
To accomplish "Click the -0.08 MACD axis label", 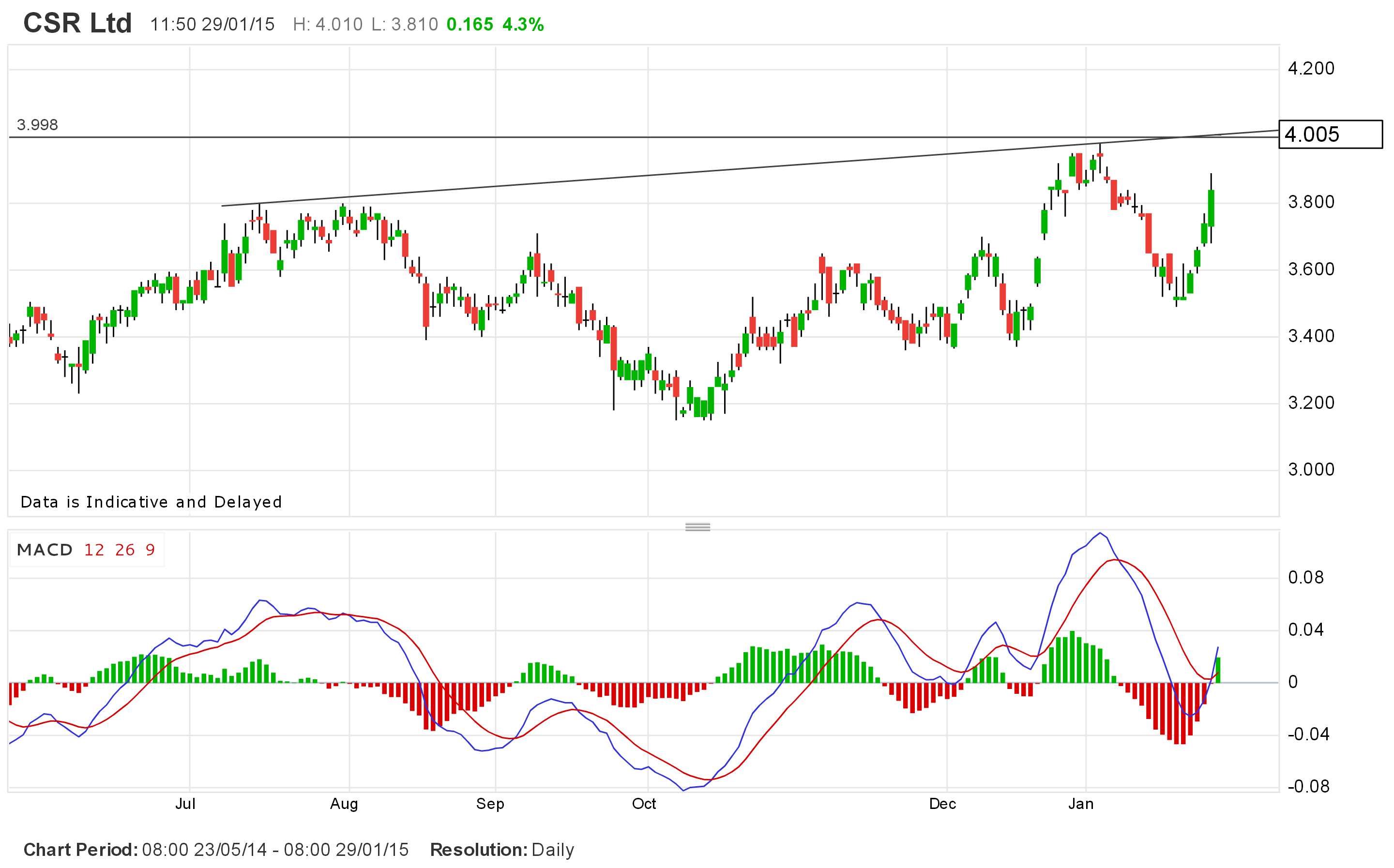I will coord(1308,787).
